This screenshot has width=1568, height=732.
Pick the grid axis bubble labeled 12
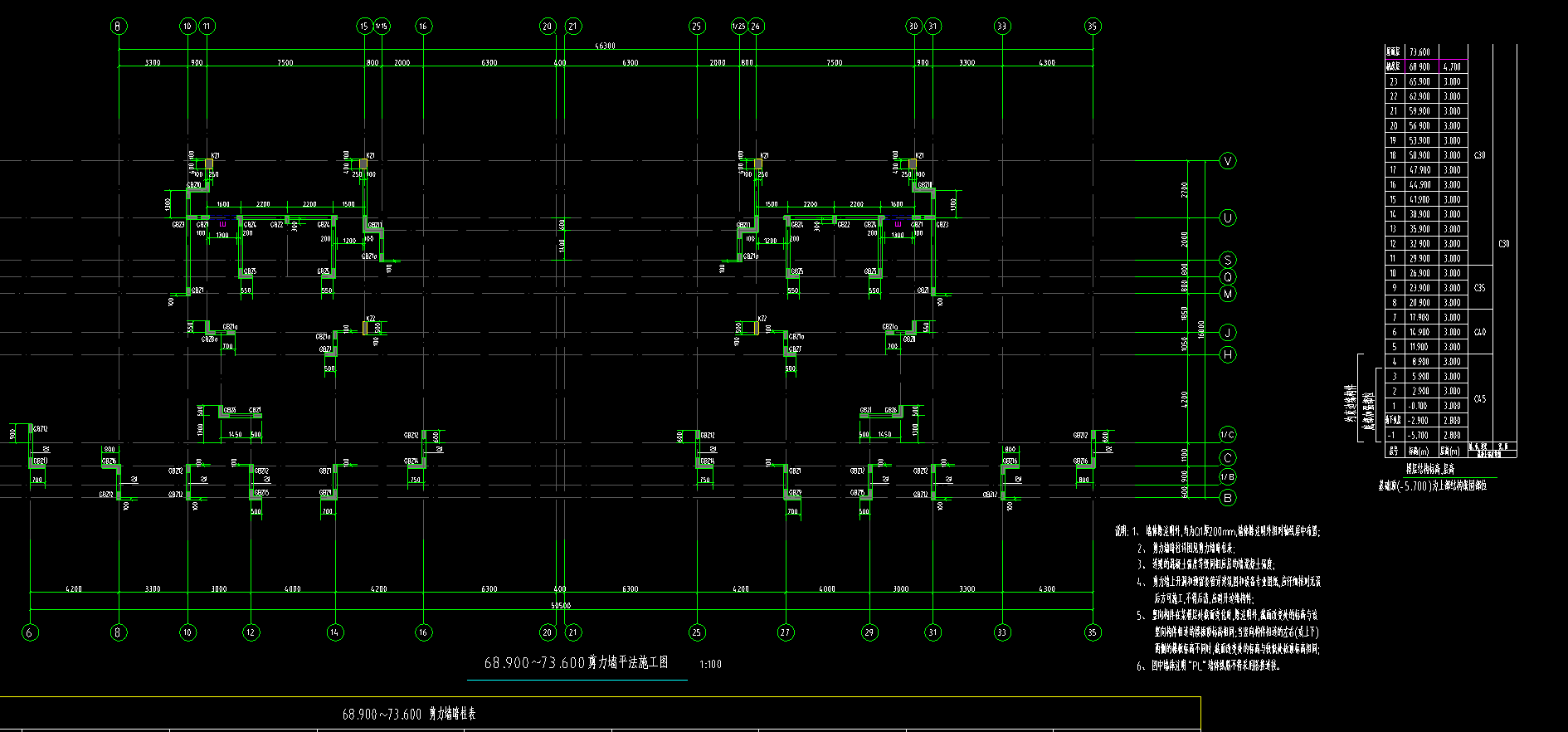tap(251, 632)
